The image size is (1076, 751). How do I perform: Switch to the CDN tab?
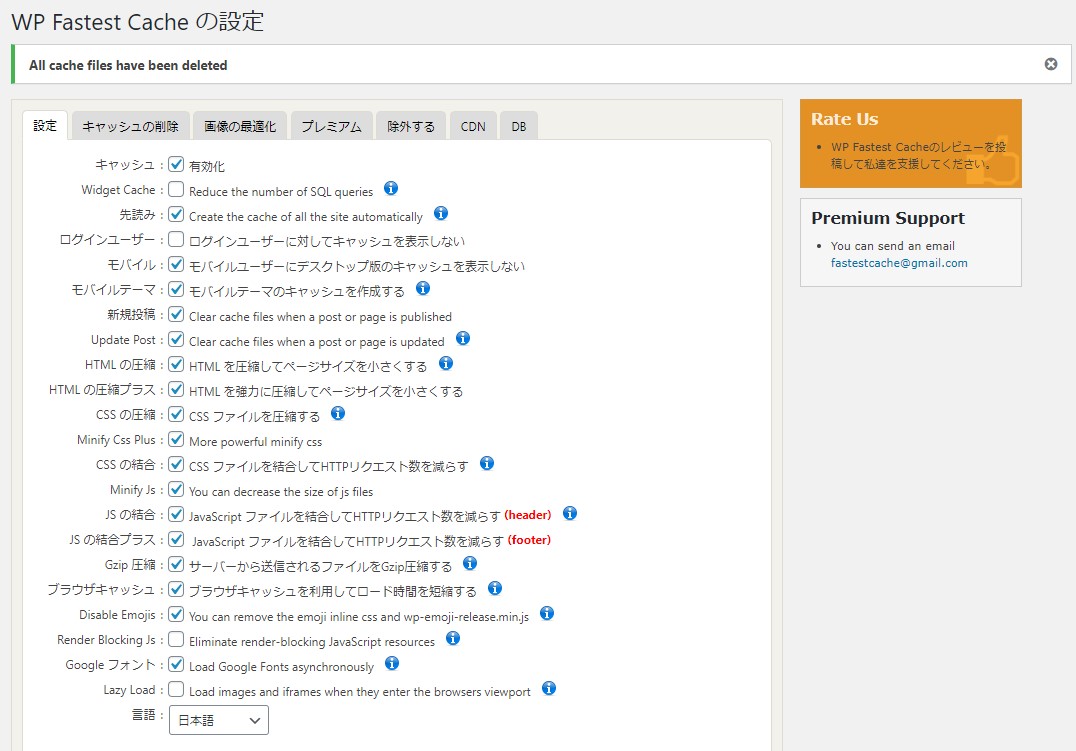pos(473,126)
